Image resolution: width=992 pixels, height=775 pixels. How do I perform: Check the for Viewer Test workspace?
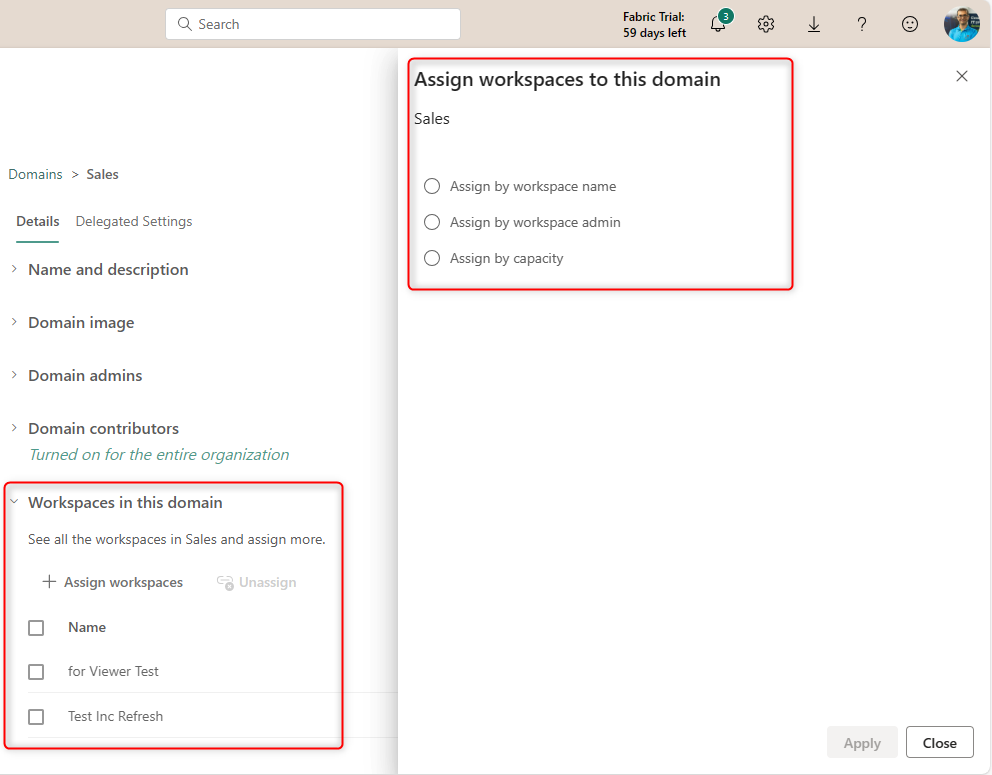36,672
